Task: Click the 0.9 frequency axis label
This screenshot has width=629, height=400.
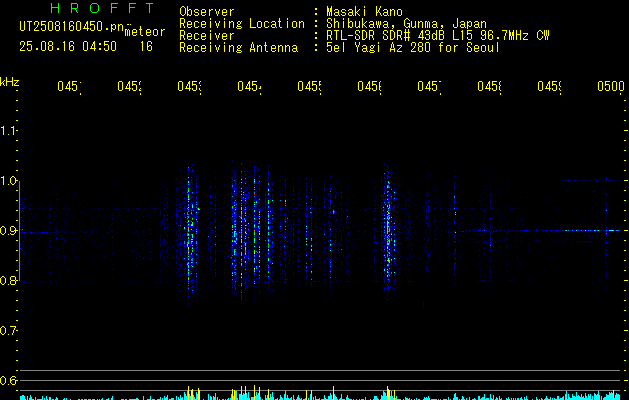Action: pyautogui.click(x=8, y=231)
